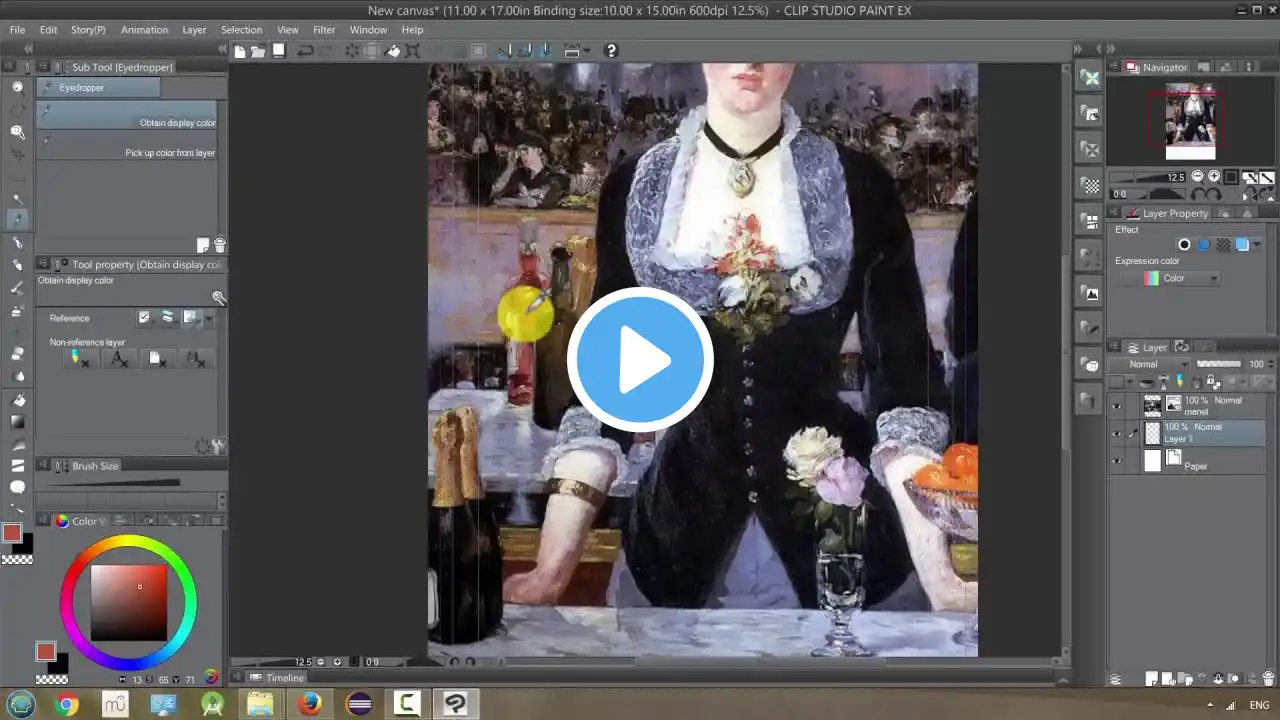Select the Gradient tool
This screenshot has width=1280, height=720.
click(x=17, y=422)
